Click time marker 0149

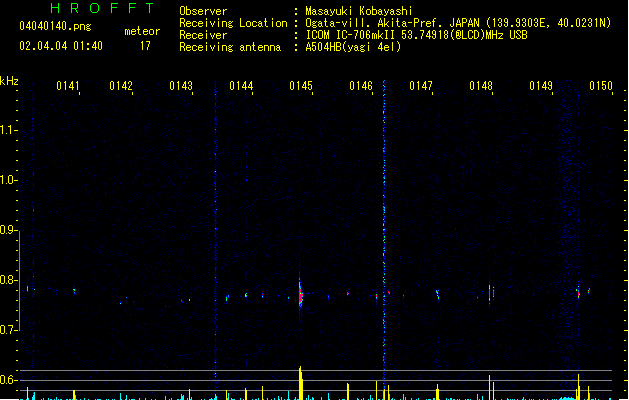pos(541,86)
